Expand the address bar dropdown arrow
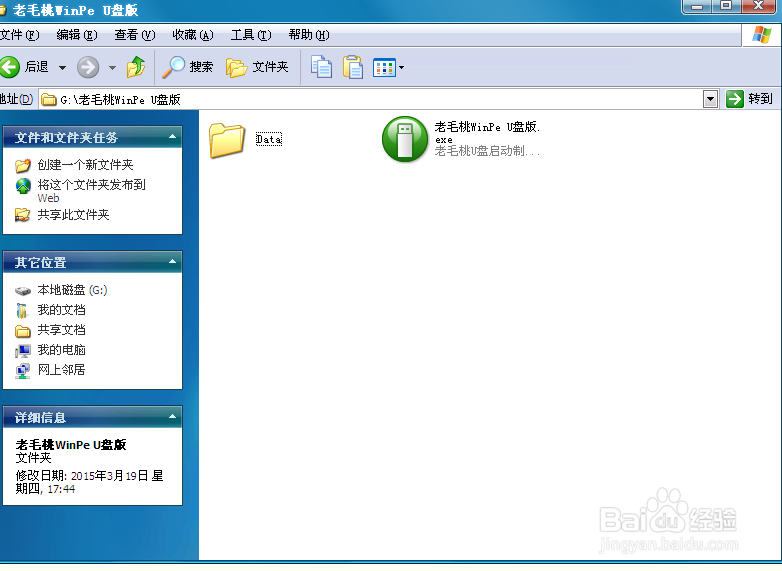The image size is (782, 571). tap(710, 99)
